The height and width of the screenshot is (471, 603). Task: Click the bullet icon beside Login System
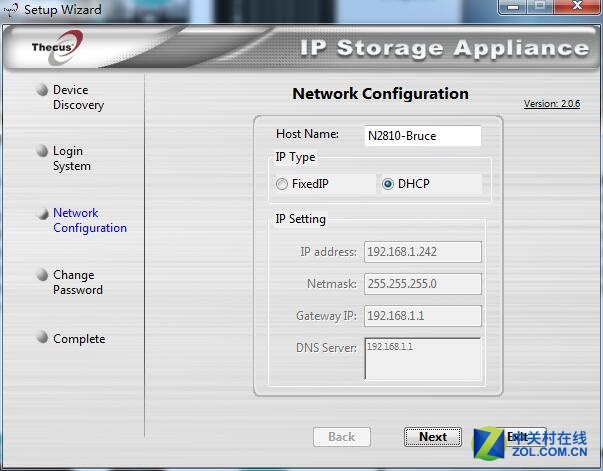pos(42,151)
